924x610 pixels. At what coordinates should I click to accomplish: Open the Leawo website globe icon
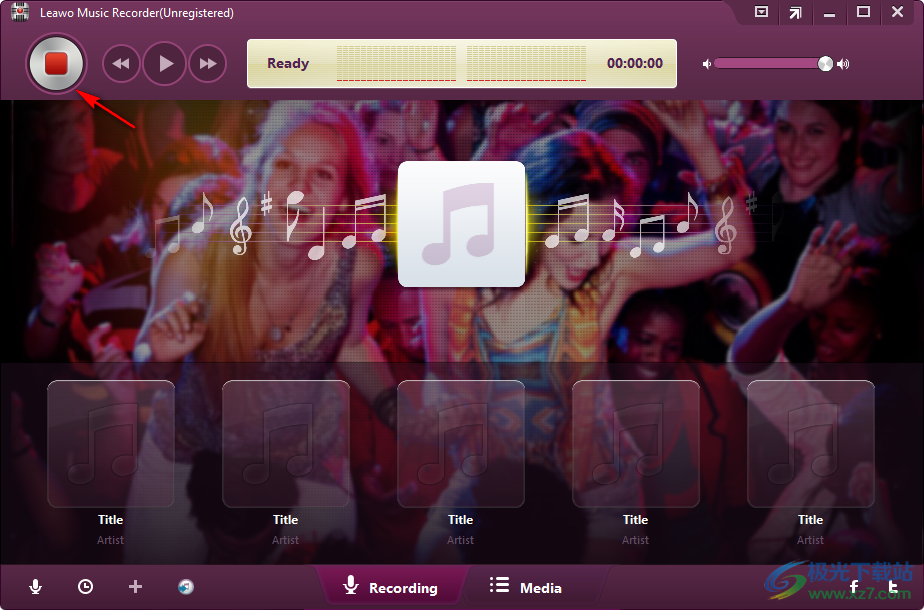(185, 587)
